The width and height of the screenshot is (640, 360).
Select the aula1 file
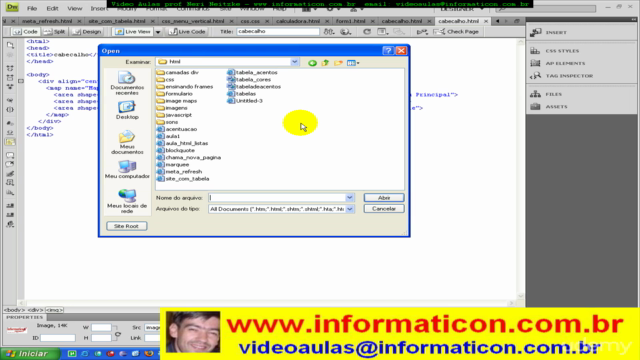[169, 136]
